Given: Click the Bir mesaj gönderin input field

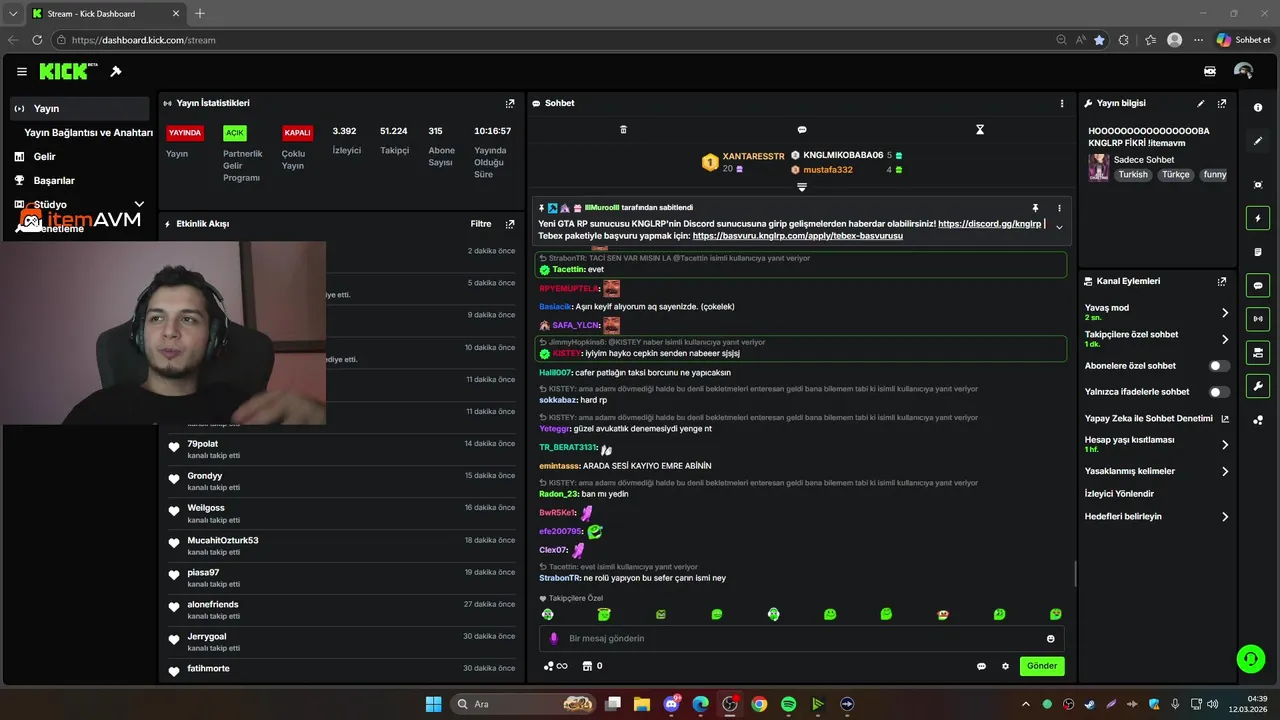Looking at the screenshot, I should click(801, 638).
